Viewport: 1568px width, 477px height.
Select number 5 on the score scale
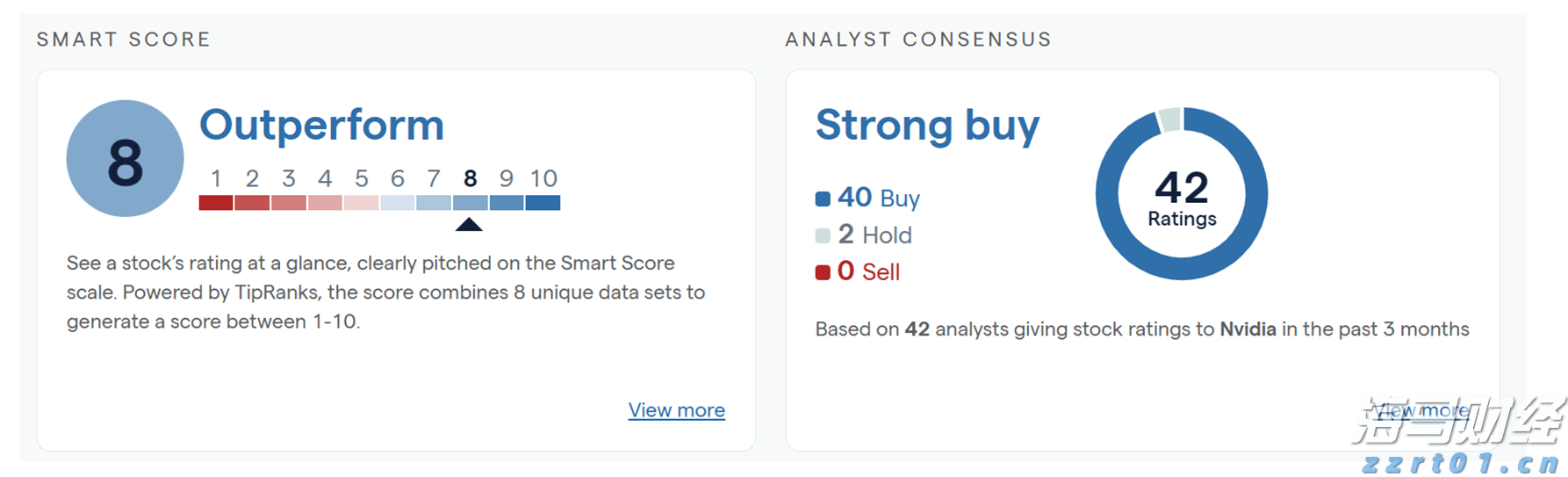[x=362, y=178]
